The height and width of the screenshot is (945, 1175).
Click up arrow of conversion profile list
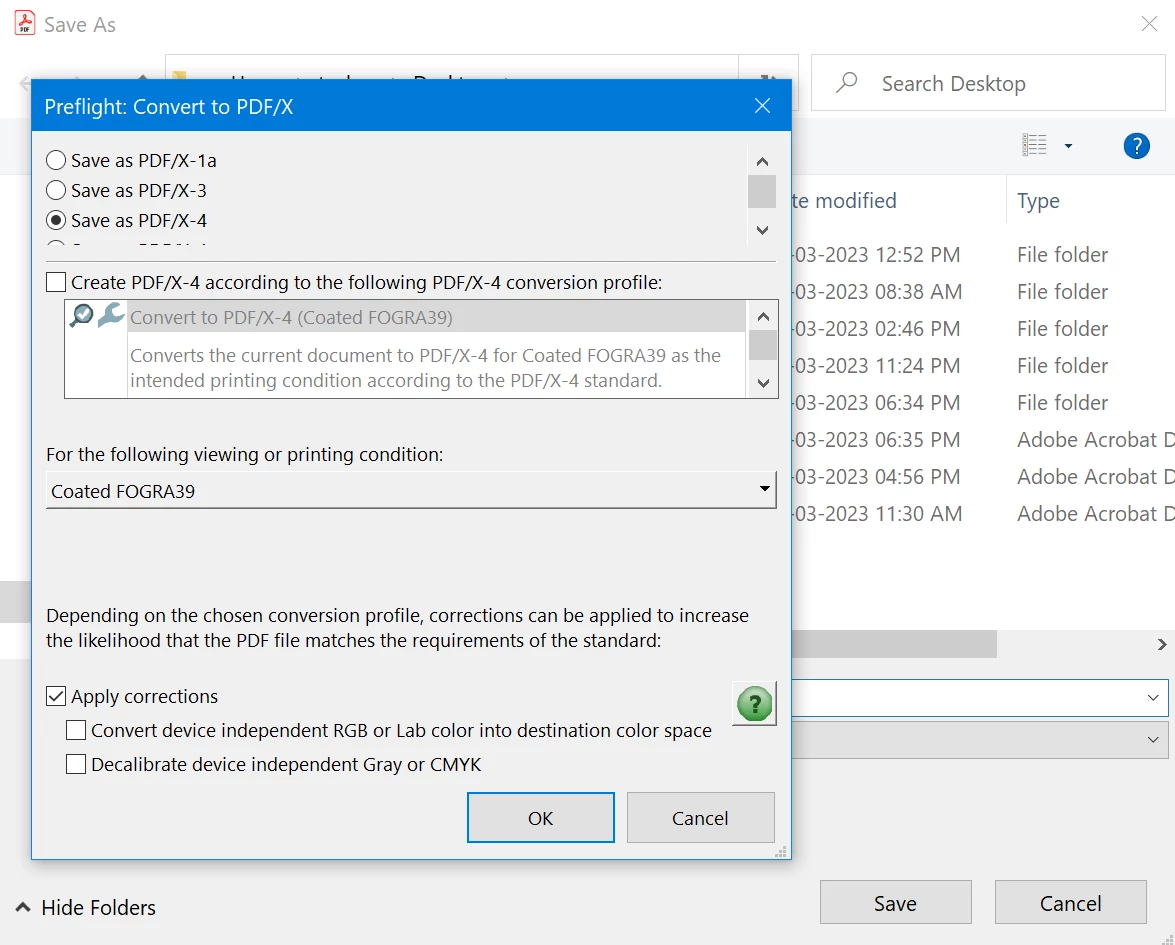(x=763, y=316)
